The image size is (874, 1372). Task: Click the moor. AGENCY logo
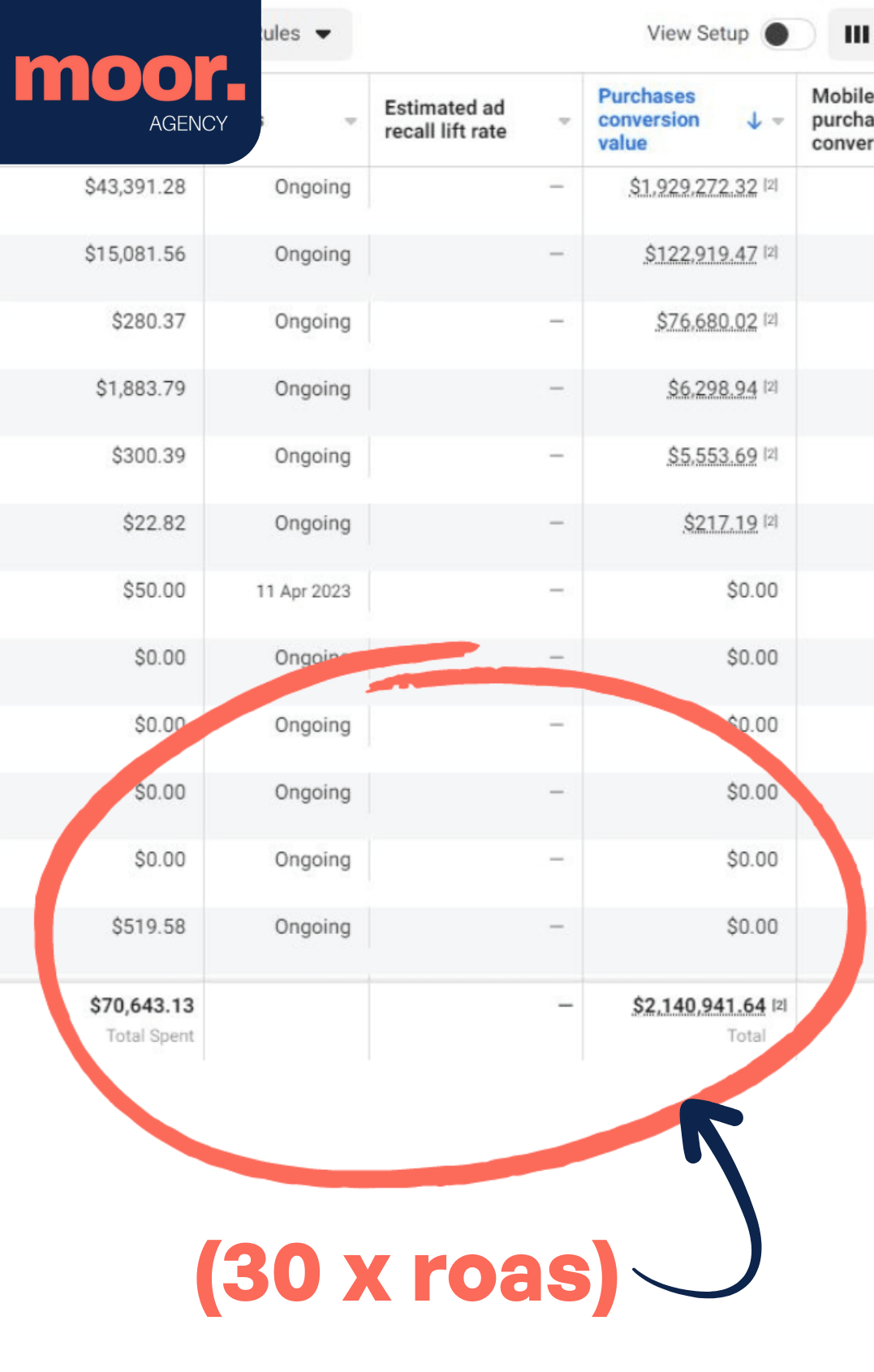pos(130,81)
